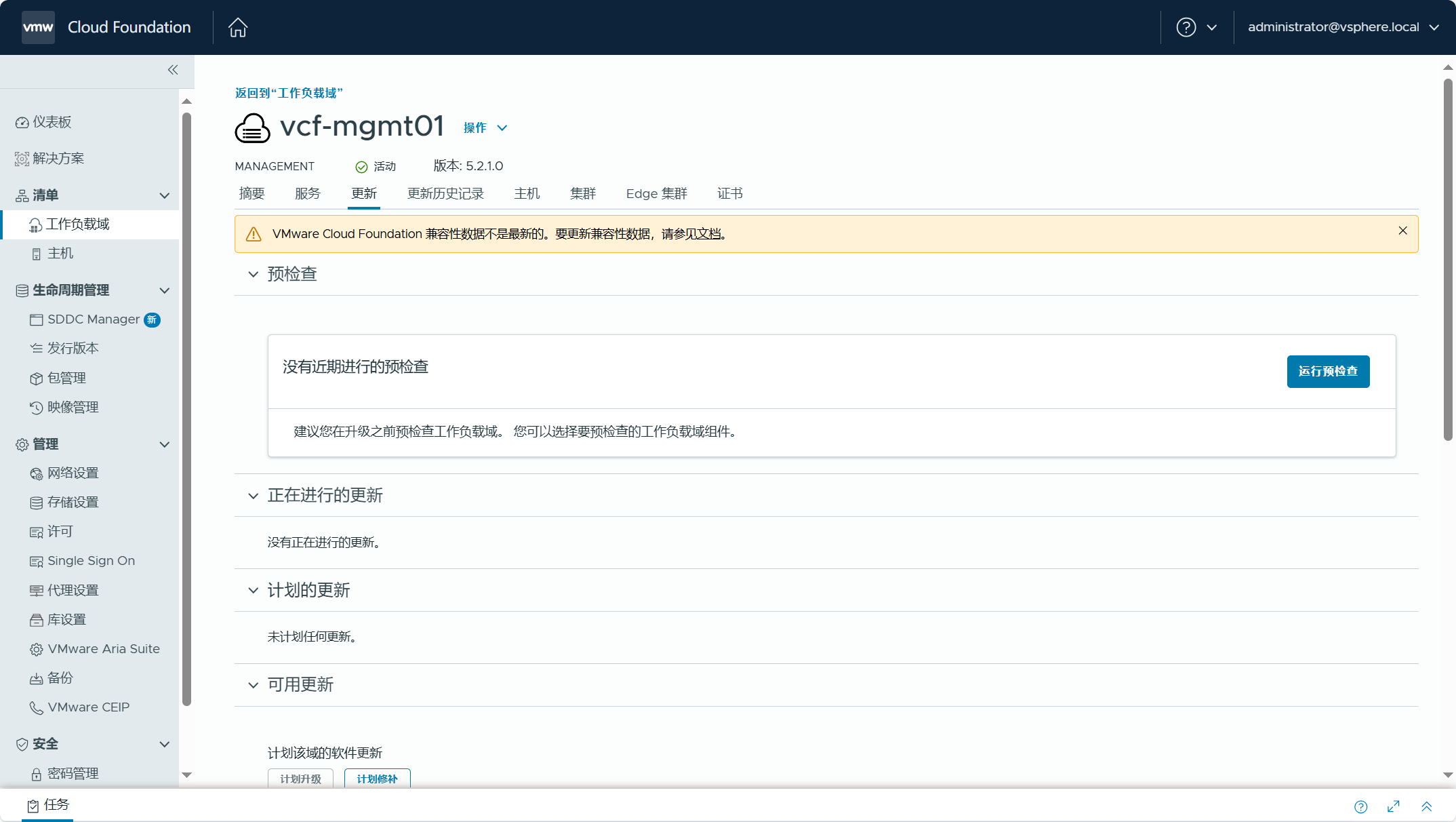Image resolution: width=1456 pixels, height=822 pixels.
Task: Open 网络设置 in sidebar
Action: pos(64,473)
